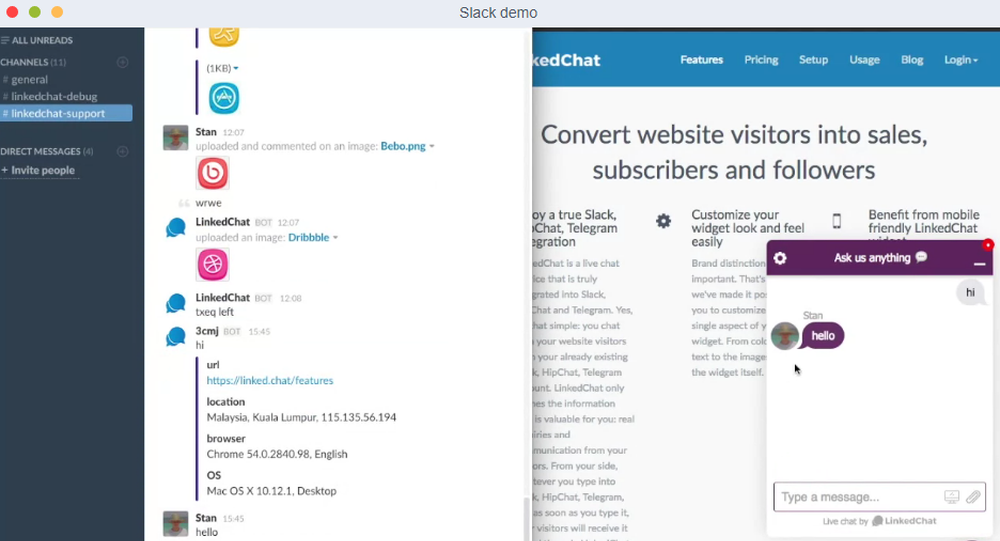
Task: Open the Dribbble icon image thumbnail
Action: (x=212, y=264)
